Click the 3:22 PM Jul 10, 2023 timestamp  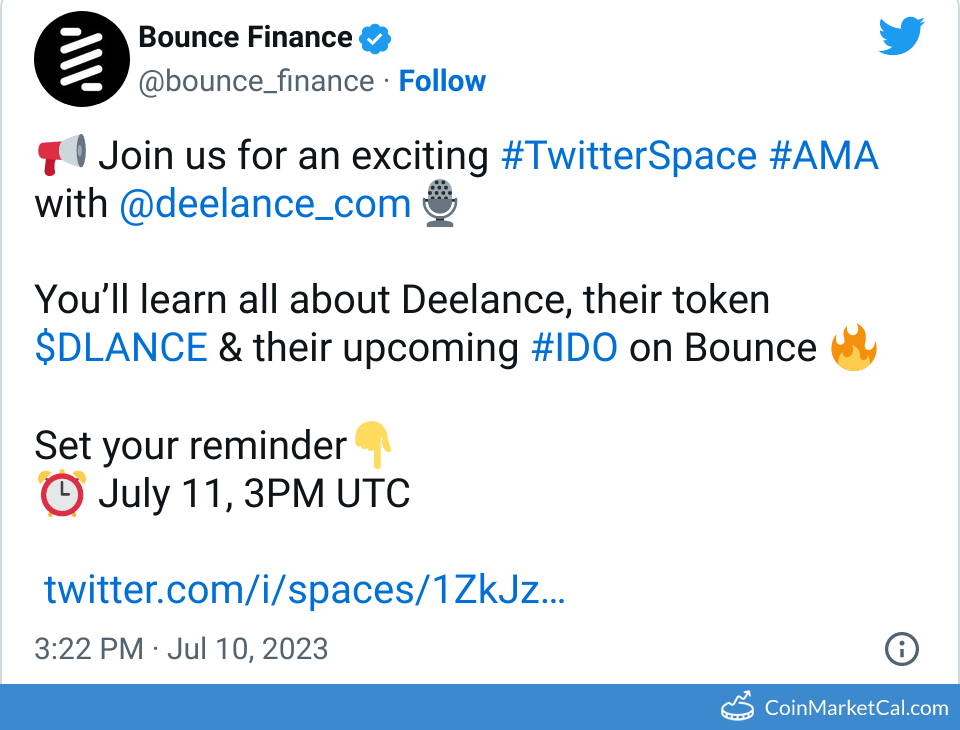[181, 649]
